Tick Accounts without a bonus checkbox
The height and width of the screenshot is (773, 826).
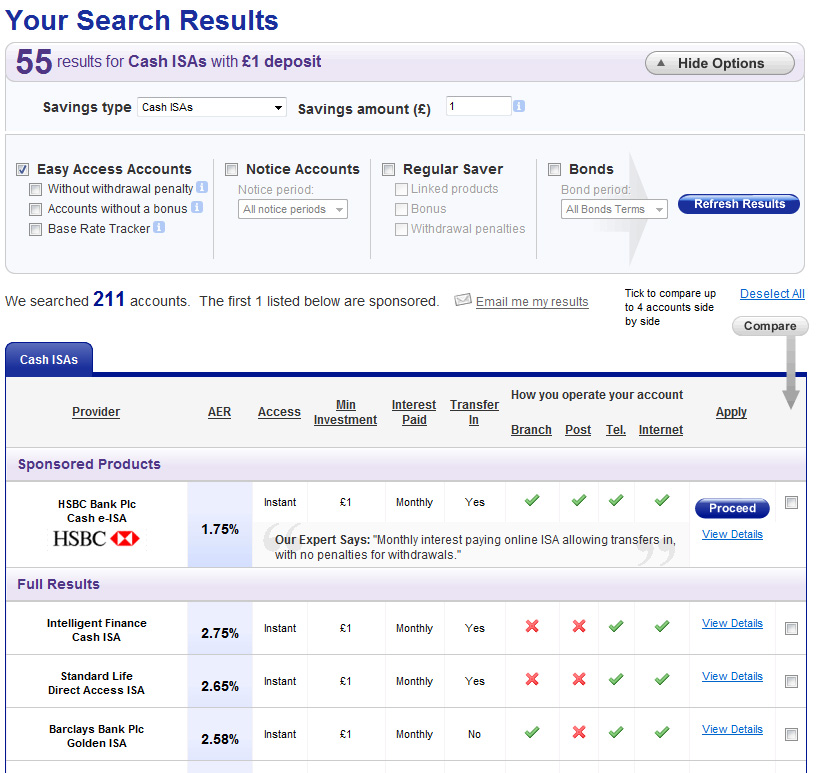(x=35, y=209)
